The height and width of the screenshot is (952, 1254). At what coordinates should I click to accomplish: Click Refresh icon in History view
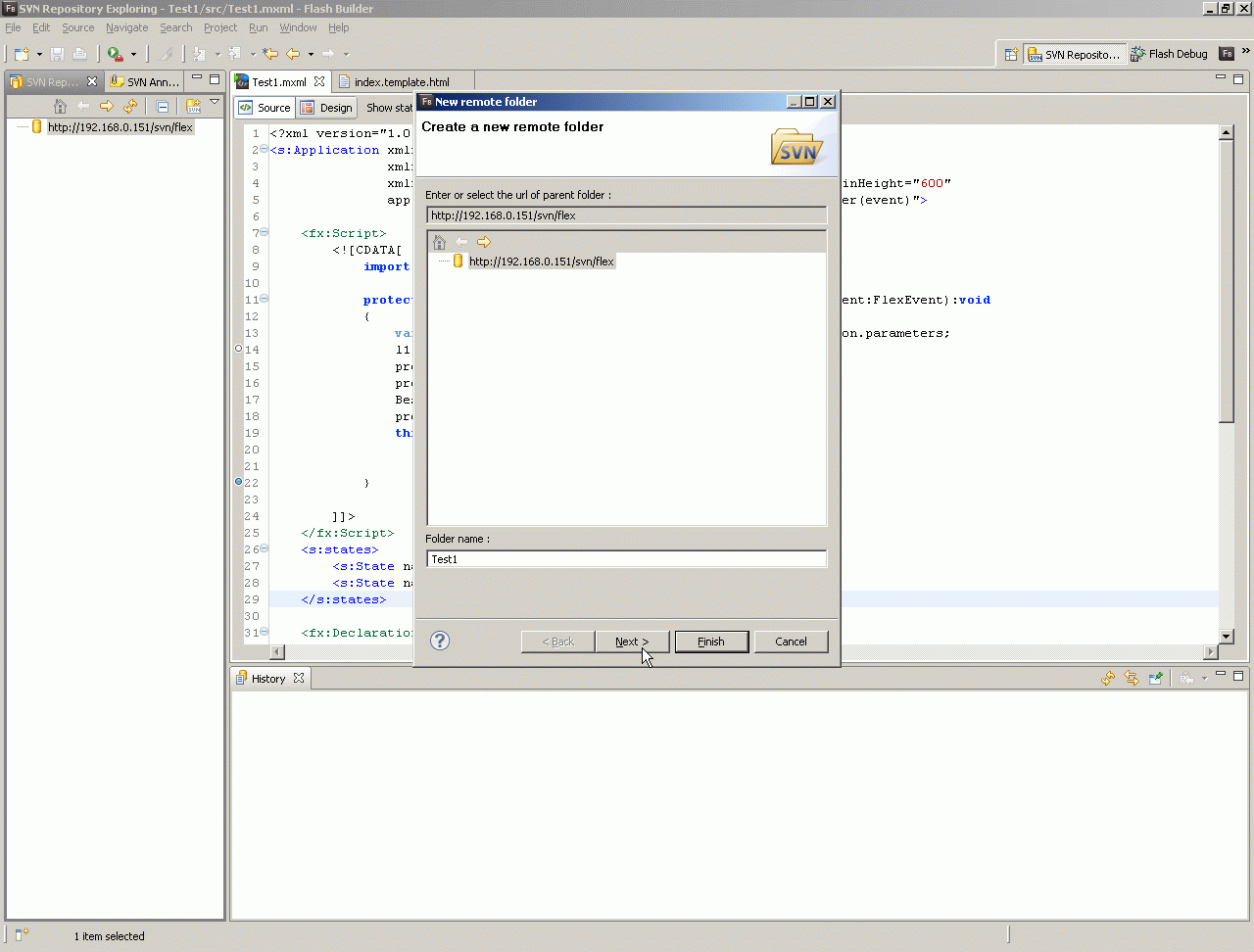point(1108,678)
